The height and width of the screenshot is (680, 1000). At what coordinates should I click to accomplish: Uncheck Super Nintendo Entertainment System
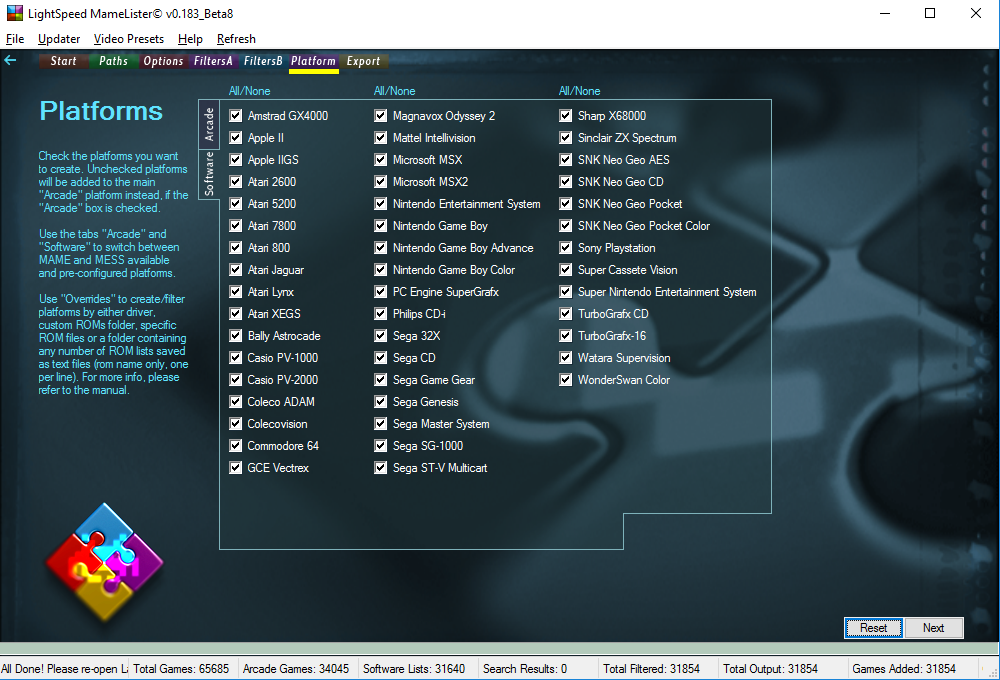tap(566, 292)
